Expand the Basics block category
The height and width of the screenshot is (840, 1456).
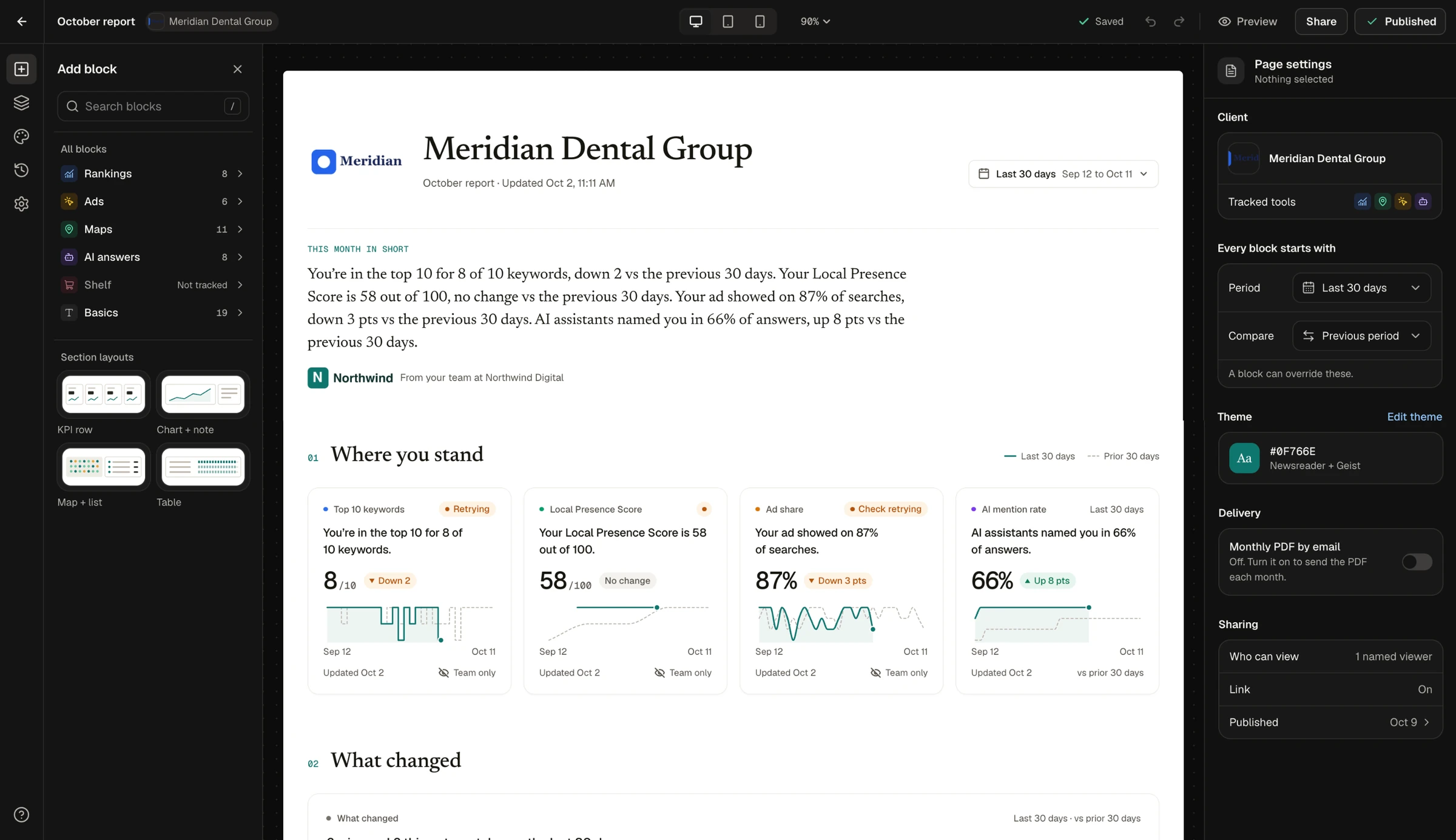[153, 313]
